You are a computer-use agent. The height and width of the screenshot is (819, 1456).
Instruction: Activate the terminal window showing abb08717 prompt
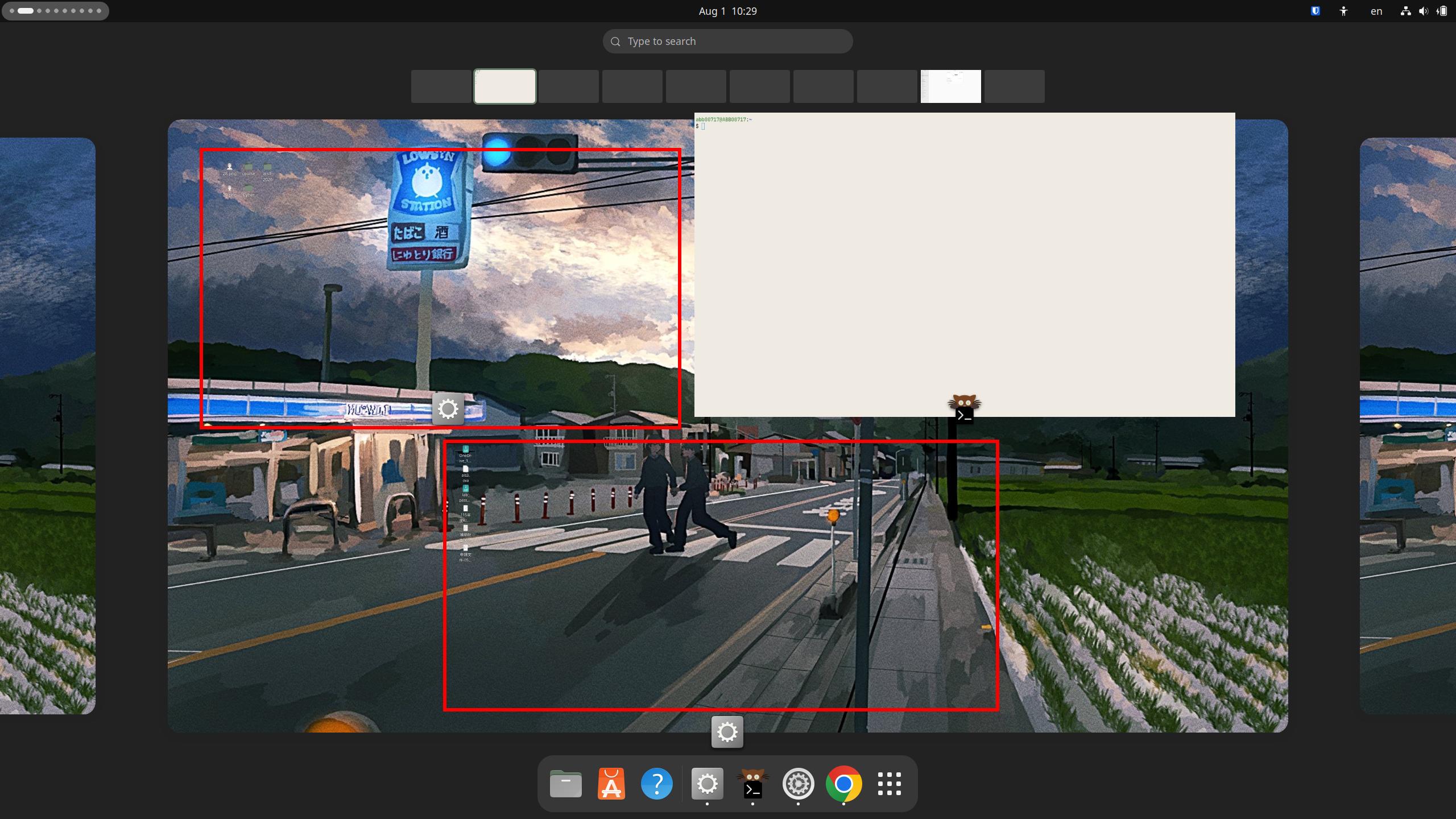coord(965,264)
